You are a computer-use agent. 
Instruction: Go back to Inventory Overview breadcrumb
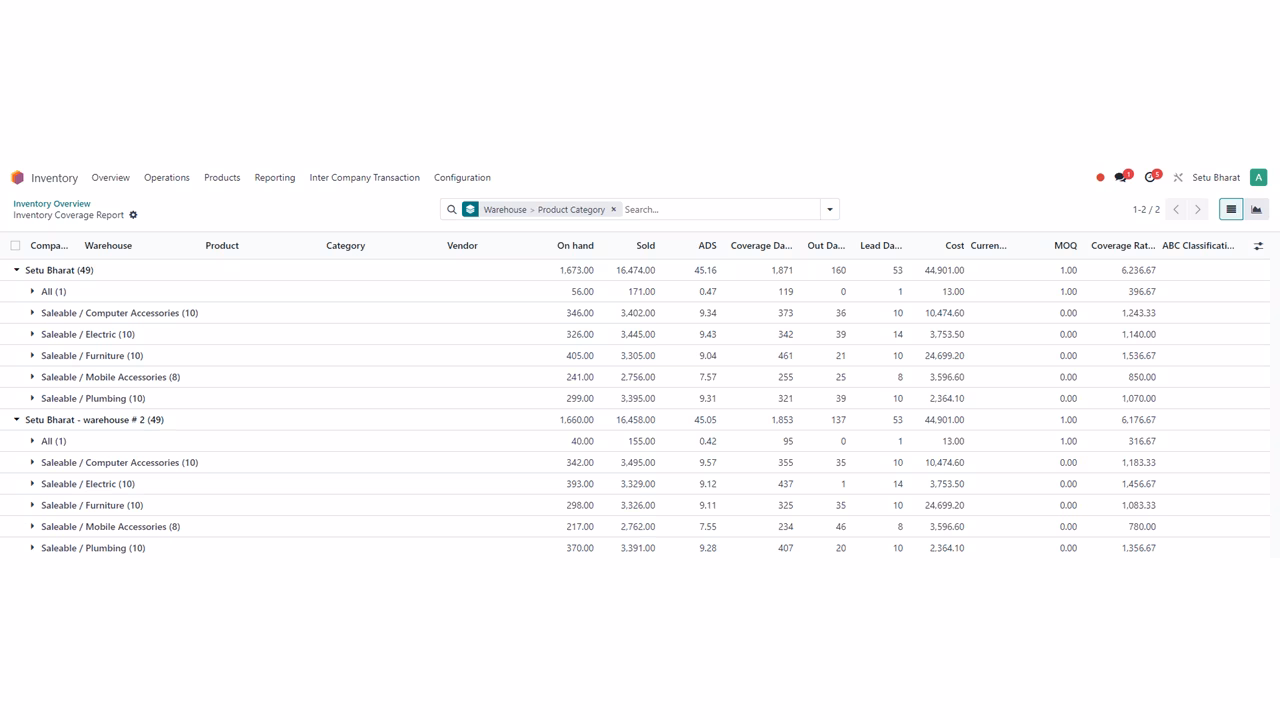pos(52,204)
